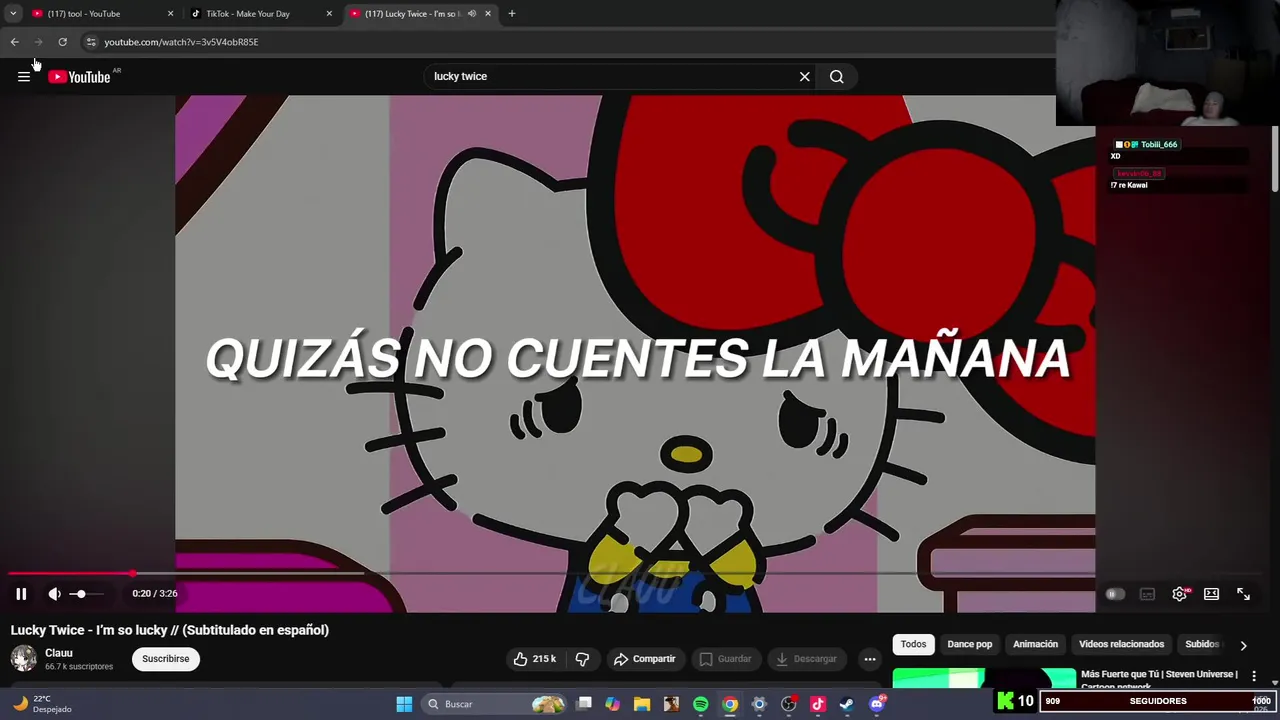
Task: Show more chips with the right chevron
Action: tap(1243, 645)
